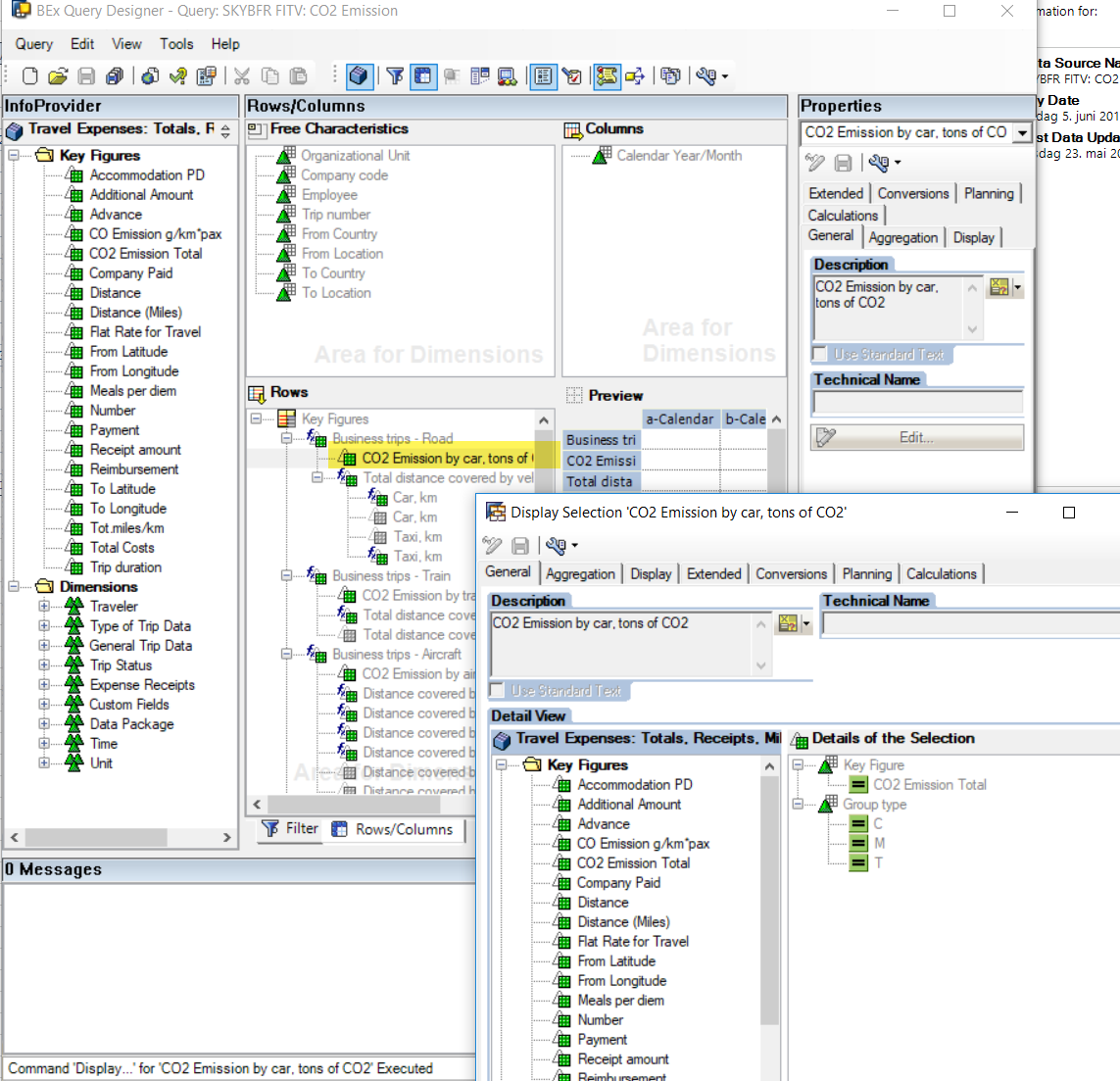Collapse the Dimensions folder in InfoProvider
Viewport: 1120px width, 1081px height.
click(14, 587)
